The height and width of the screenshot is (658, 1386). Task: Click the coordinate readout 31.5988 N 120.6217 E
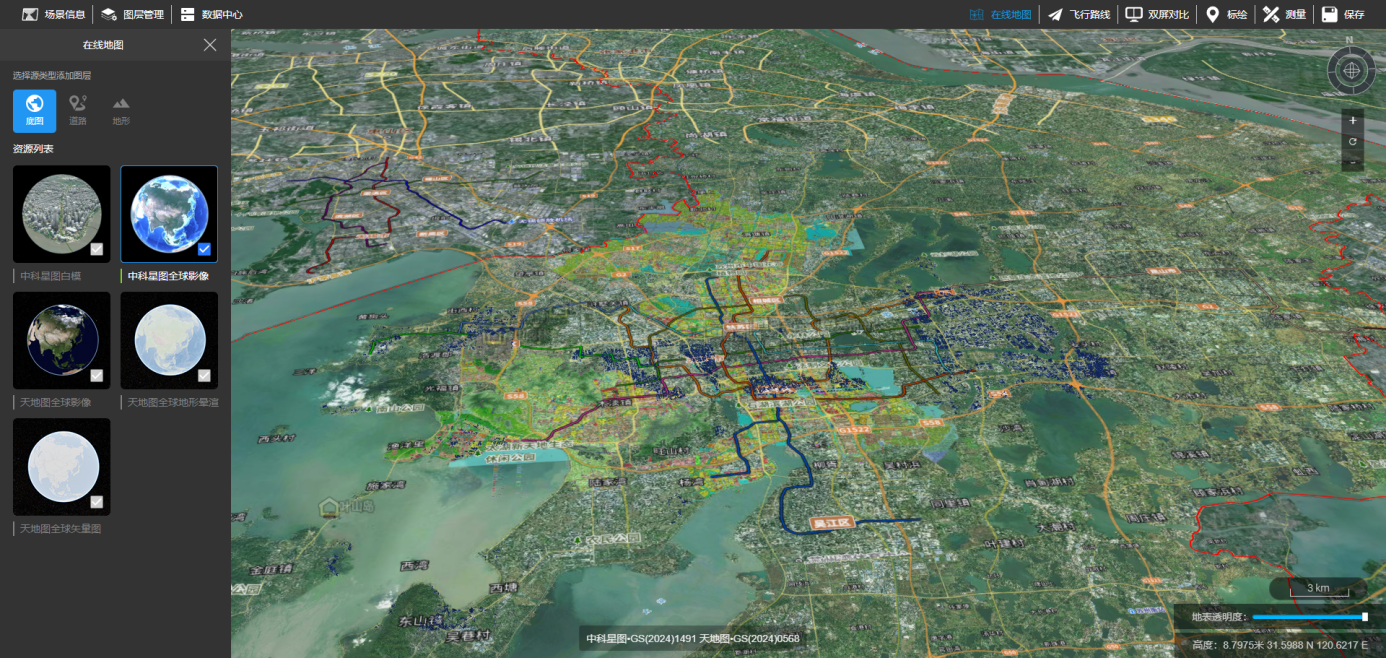coord(1319,645)
